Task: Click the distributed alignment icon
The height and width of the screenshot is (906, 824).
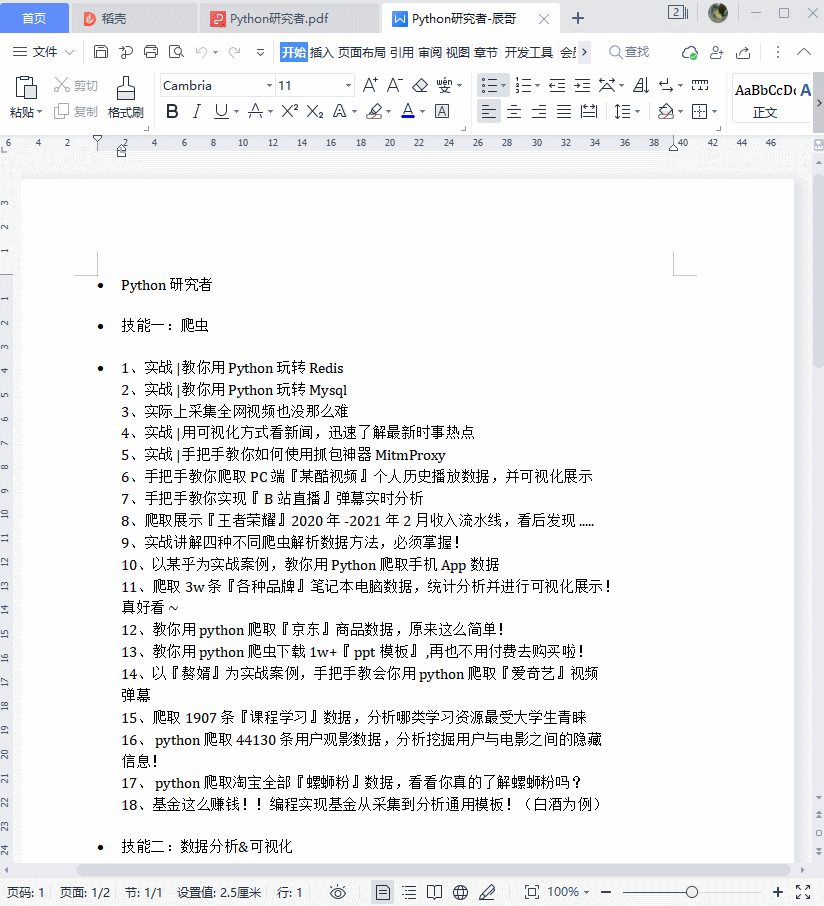Action: coord(589,111)
